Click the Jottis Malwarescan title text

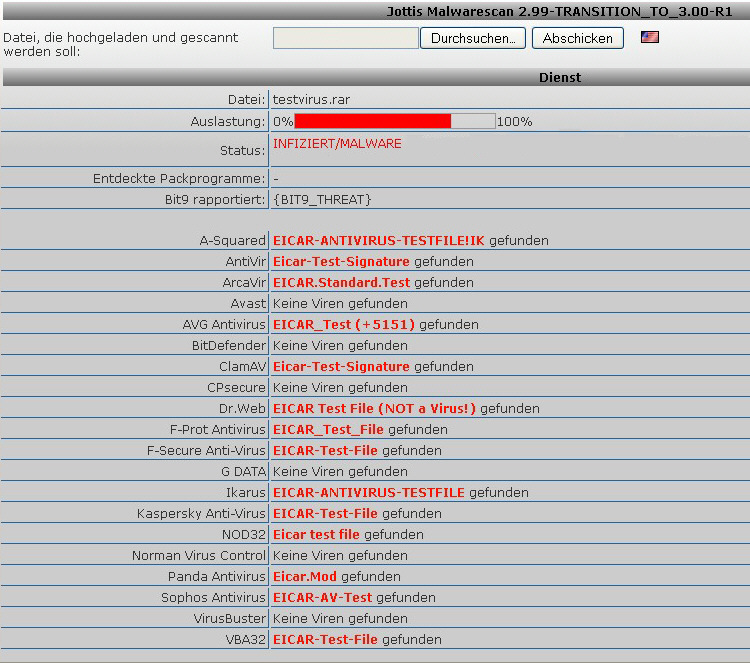pyautogui.click(x=559, y=11)
